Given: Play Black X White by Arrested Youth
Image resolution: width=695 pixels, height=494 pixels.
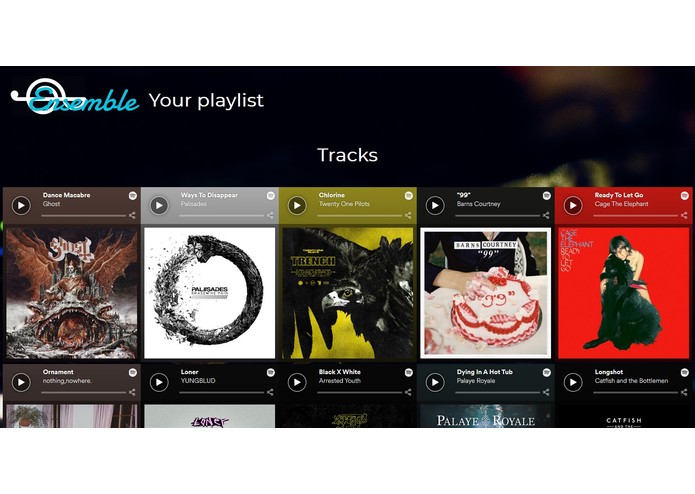Looking at the screenshot, I should coord(297,382).
